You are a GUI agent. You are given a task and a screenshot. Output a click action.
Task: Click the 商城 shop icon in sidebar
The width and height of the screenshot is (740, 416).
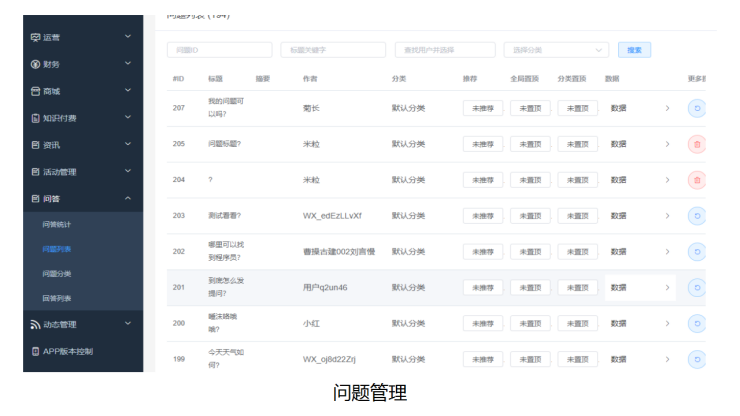tap(35, 91)
